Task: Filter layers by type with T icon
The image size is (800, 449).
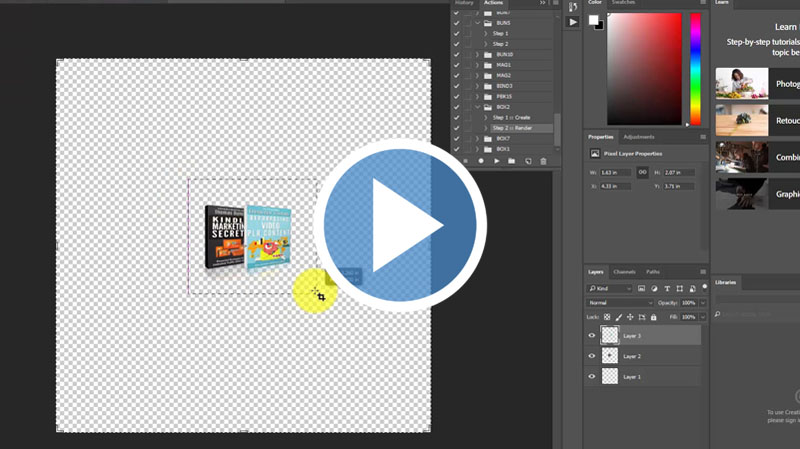Action: 667,288
